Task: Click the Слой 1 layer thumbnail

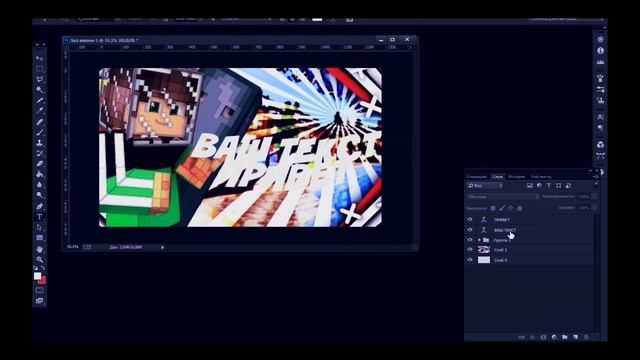Action: 484,249
